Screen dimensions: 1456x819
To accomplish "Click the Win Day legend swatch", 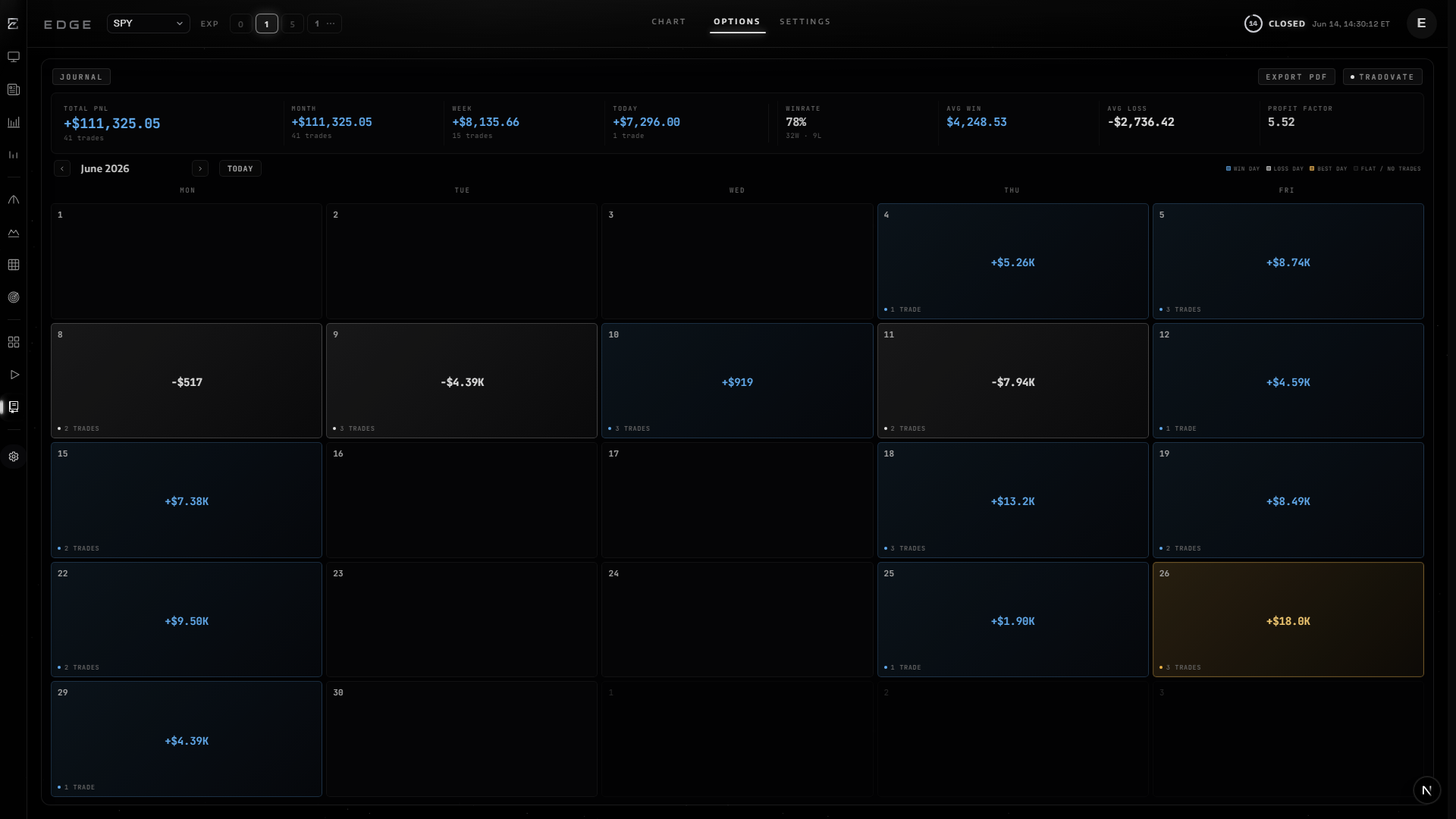I will tap(1228, 169).
